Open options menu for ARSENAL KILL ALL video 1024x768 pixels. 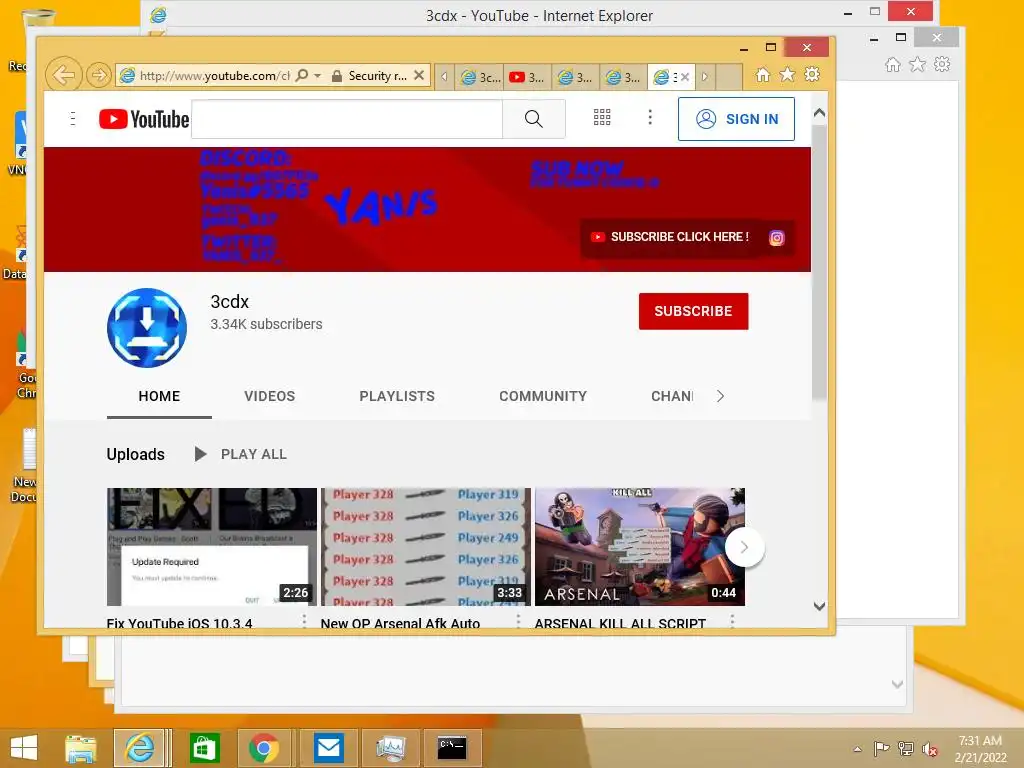(732, 621)
